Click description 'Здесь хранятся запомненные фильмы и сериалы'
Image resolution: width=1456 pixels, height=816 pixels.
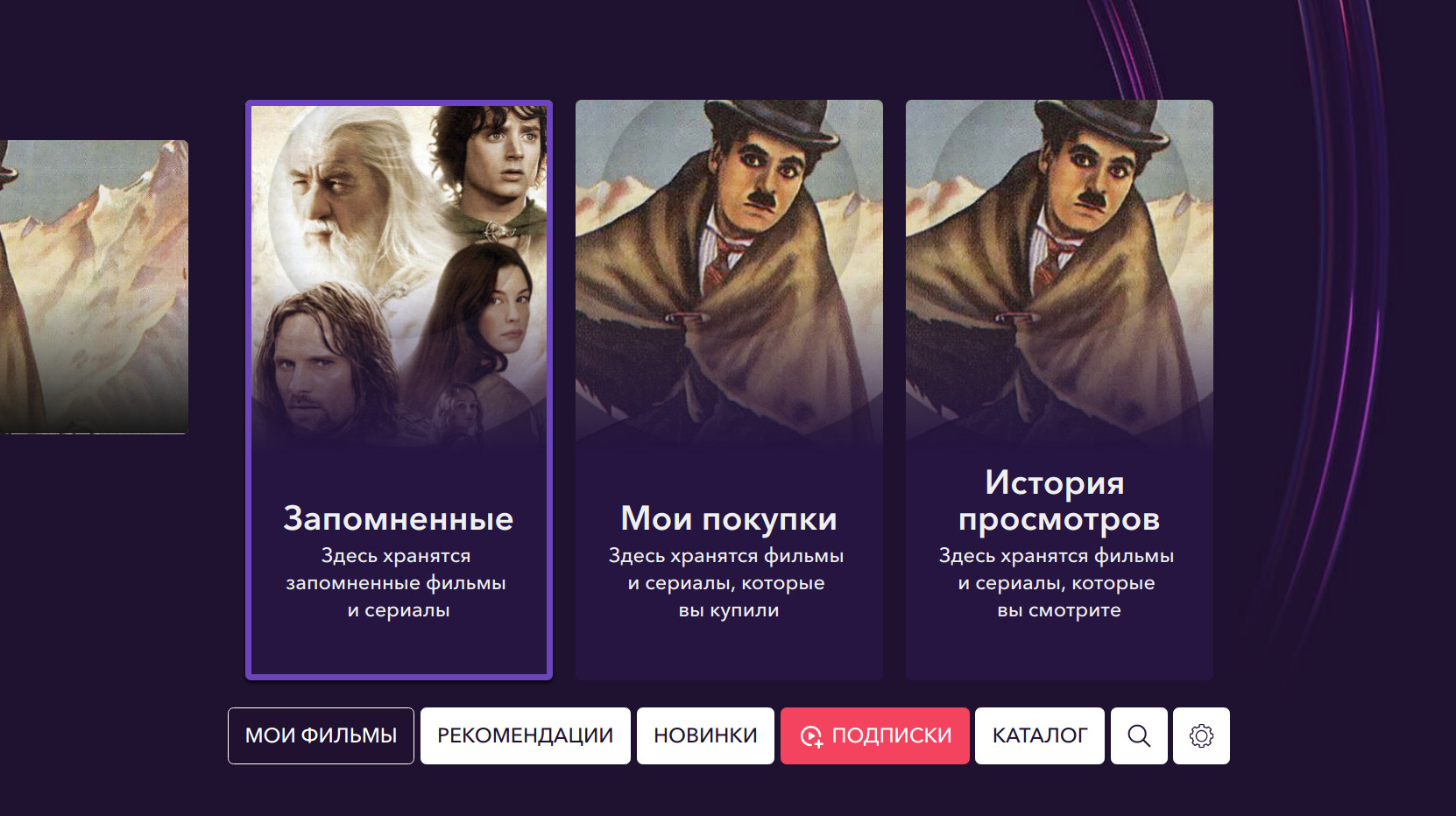tap(397, 583)
